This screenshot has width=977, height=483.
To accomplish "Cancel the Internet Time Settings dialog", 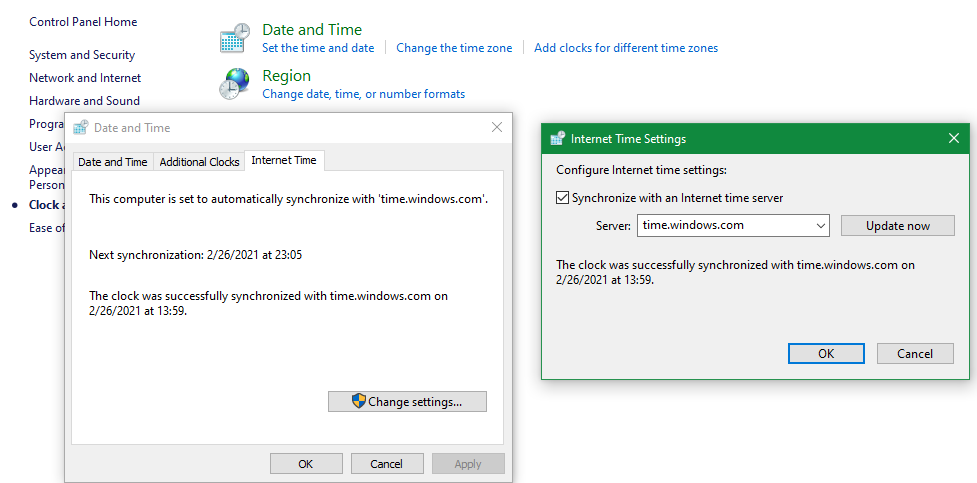I will tap(915, 353).
